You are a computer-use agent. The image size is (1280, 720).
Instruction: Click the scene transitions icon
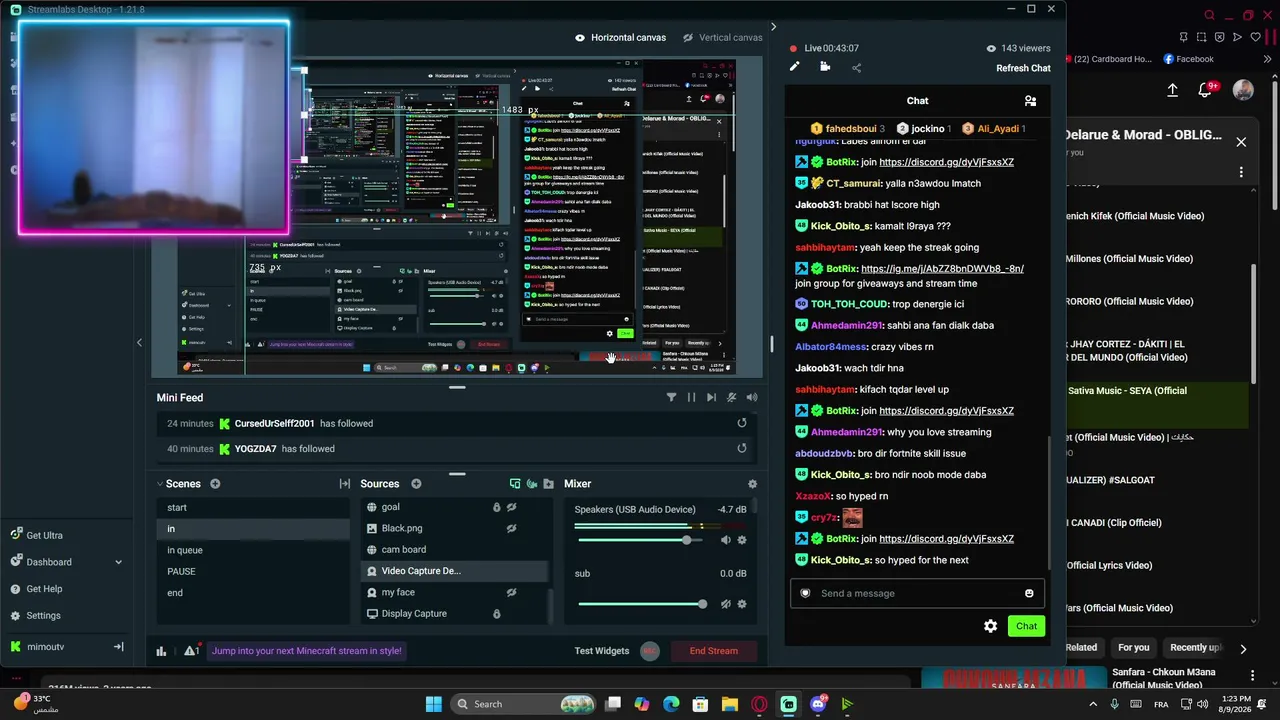[x=345, y=484]
